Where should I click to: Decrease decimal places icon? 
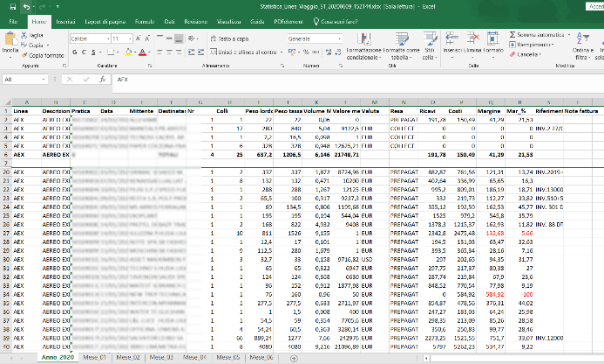tap(338, 52)
